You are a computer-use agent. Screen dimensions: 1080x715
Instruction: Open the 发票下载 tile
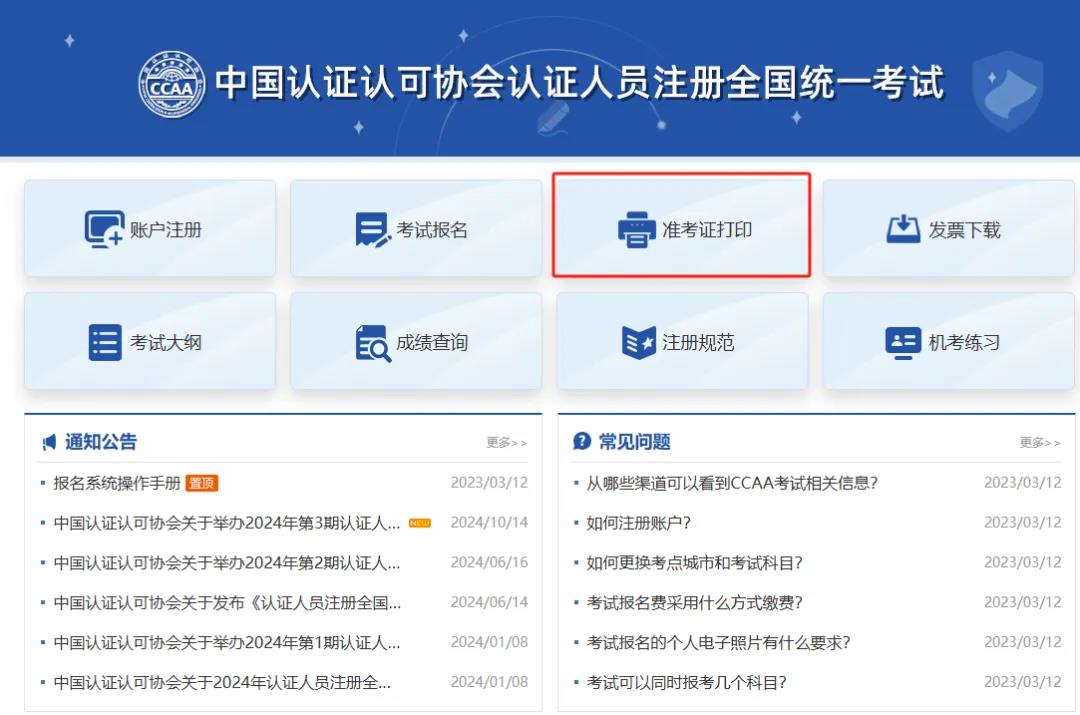tap(948, 229)
